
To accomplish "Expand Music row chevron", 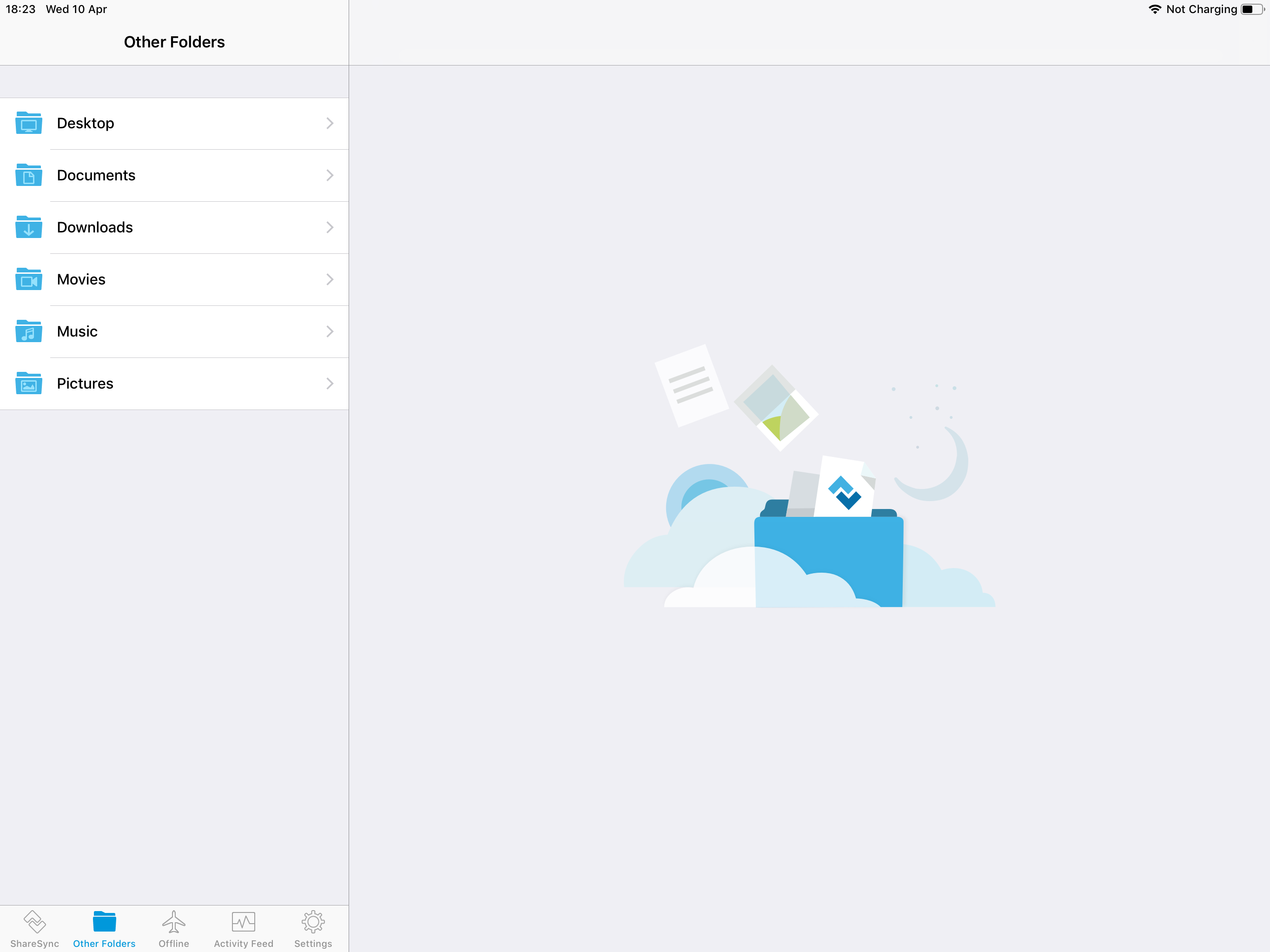I will (330, 331).
